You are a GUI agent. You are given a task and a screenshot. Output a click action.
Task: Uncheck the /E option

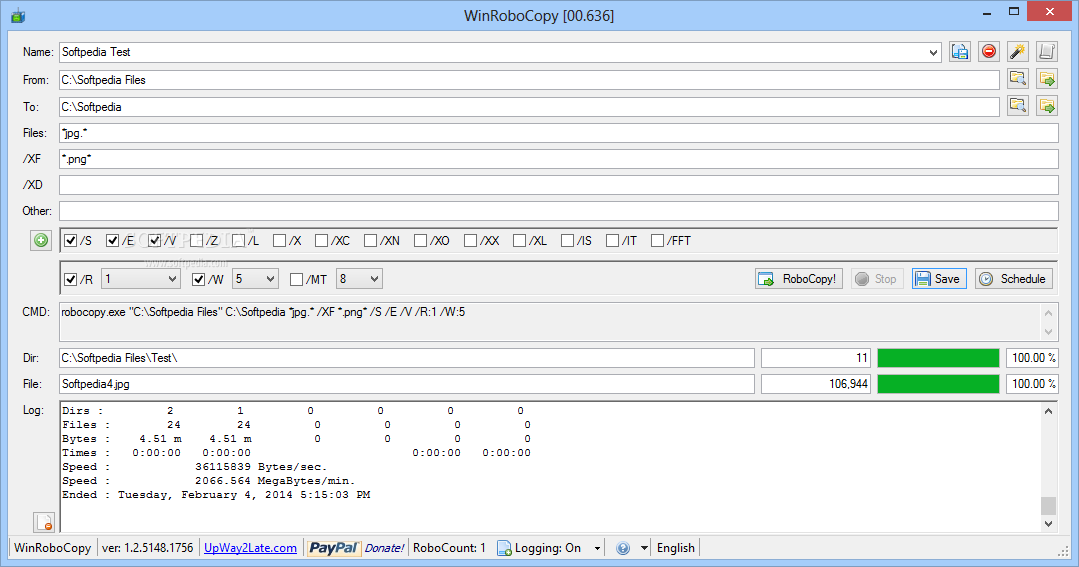113,241
